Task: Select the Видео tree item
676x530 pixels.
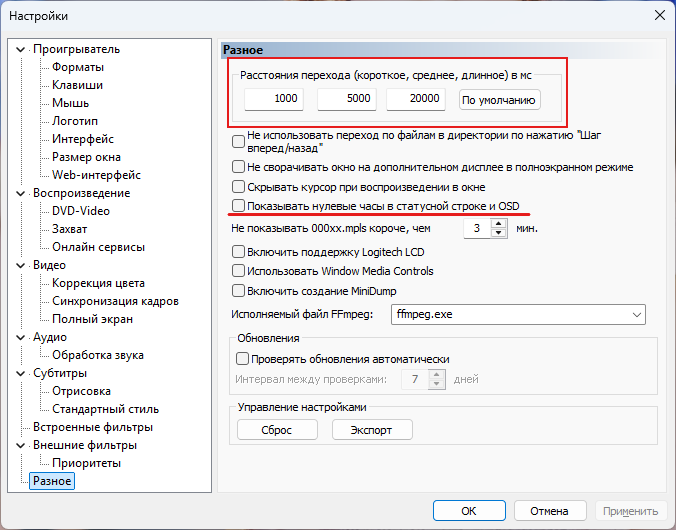Action: coord(49,265)
